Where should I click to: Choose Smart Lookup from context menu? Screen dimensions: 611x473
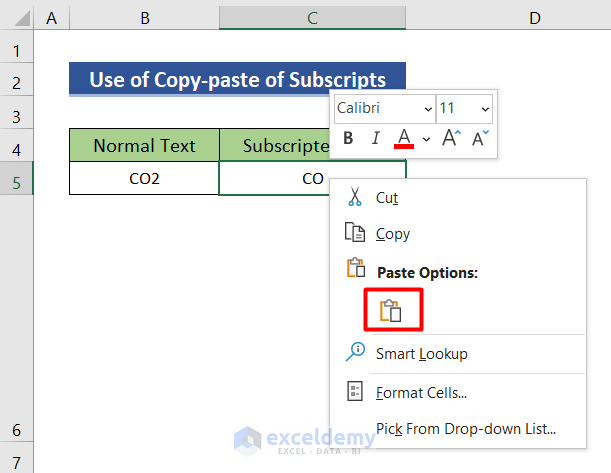(421, 353)
